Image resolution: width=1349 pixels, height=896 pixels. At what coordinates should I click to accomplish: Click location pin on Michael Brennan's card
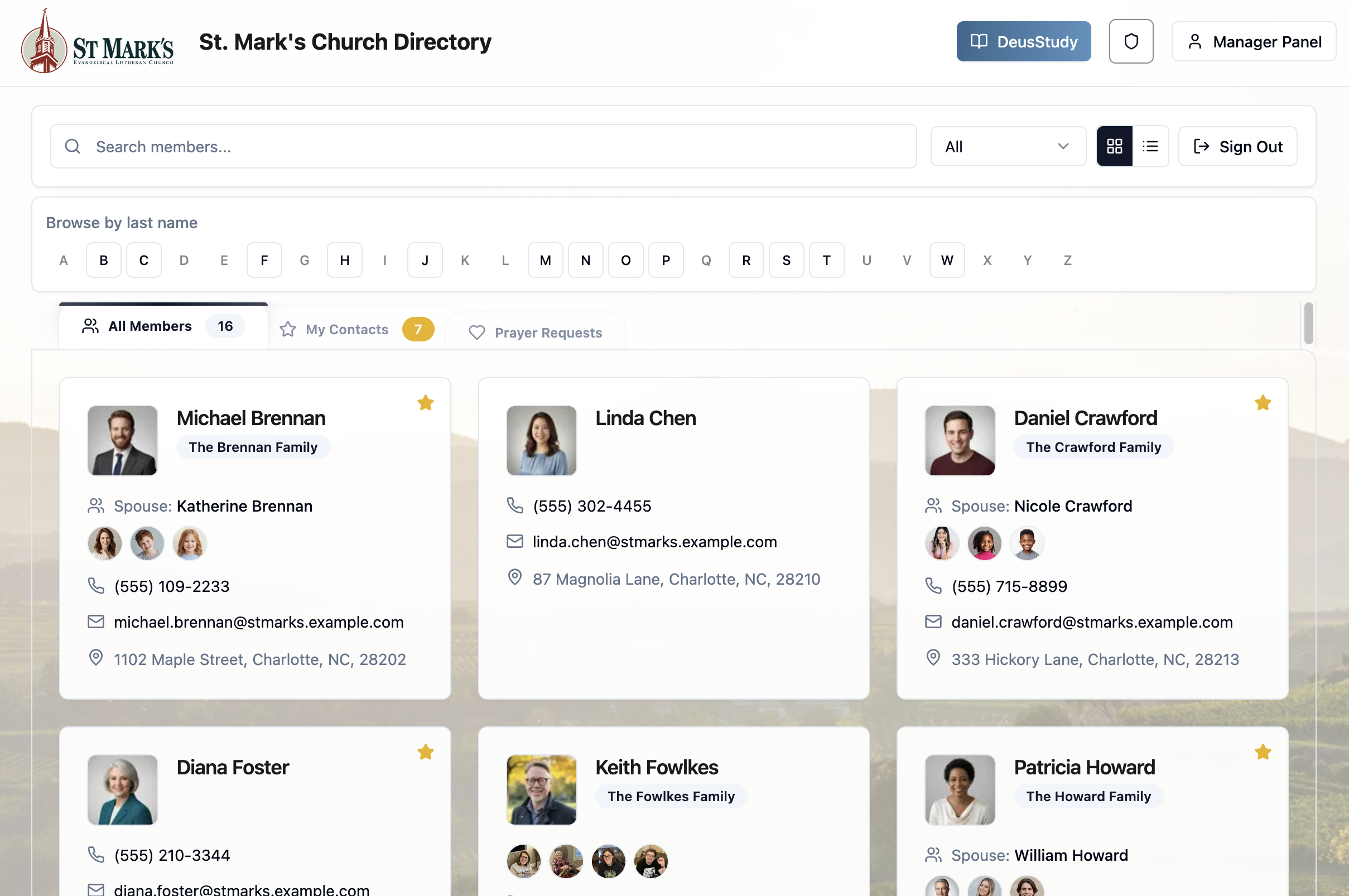(95, 658)
